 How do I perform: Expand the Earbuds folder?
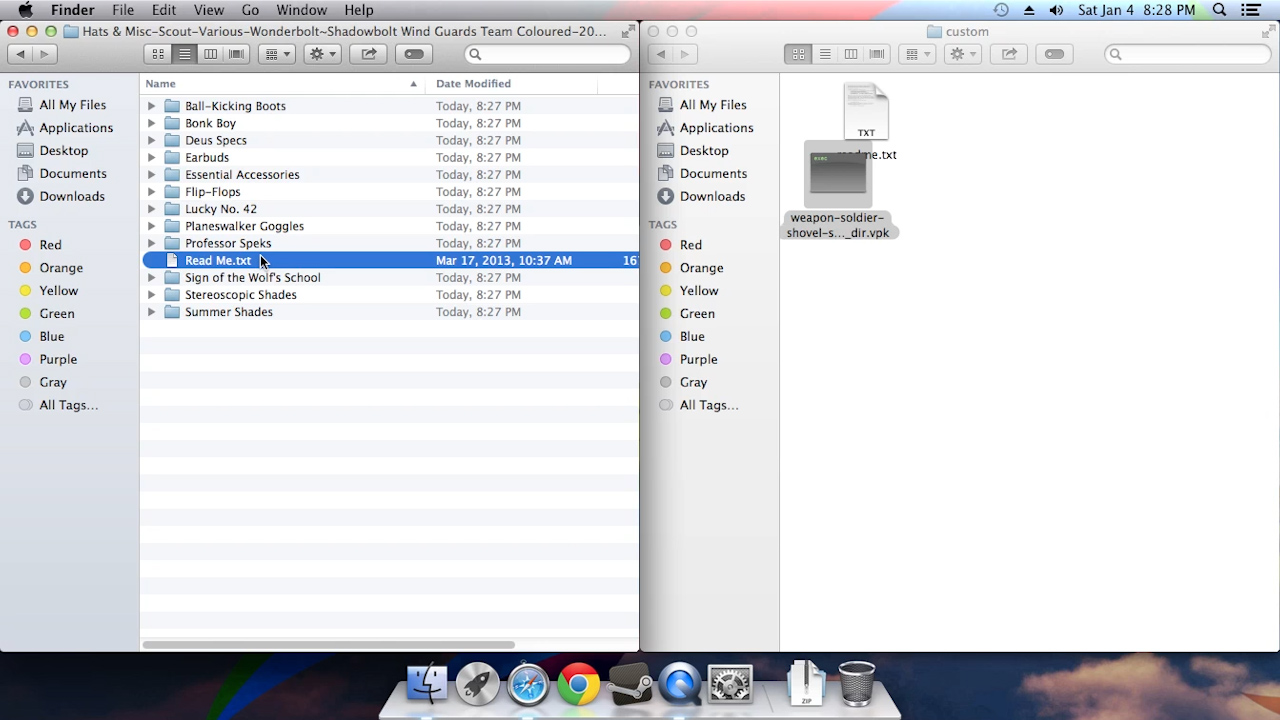(151, 157)
